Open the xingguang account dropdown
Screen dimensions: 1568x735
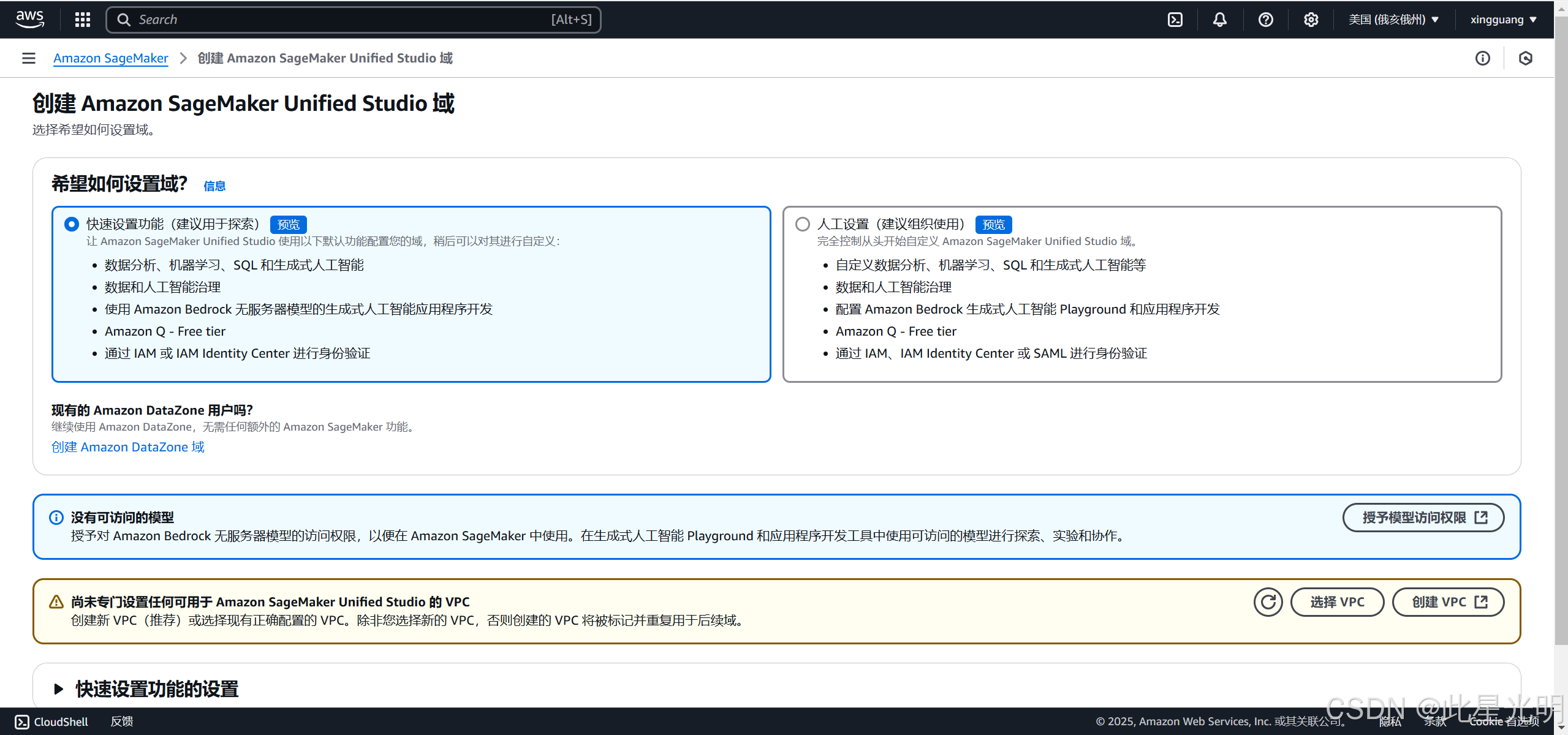pos(1503,20)
